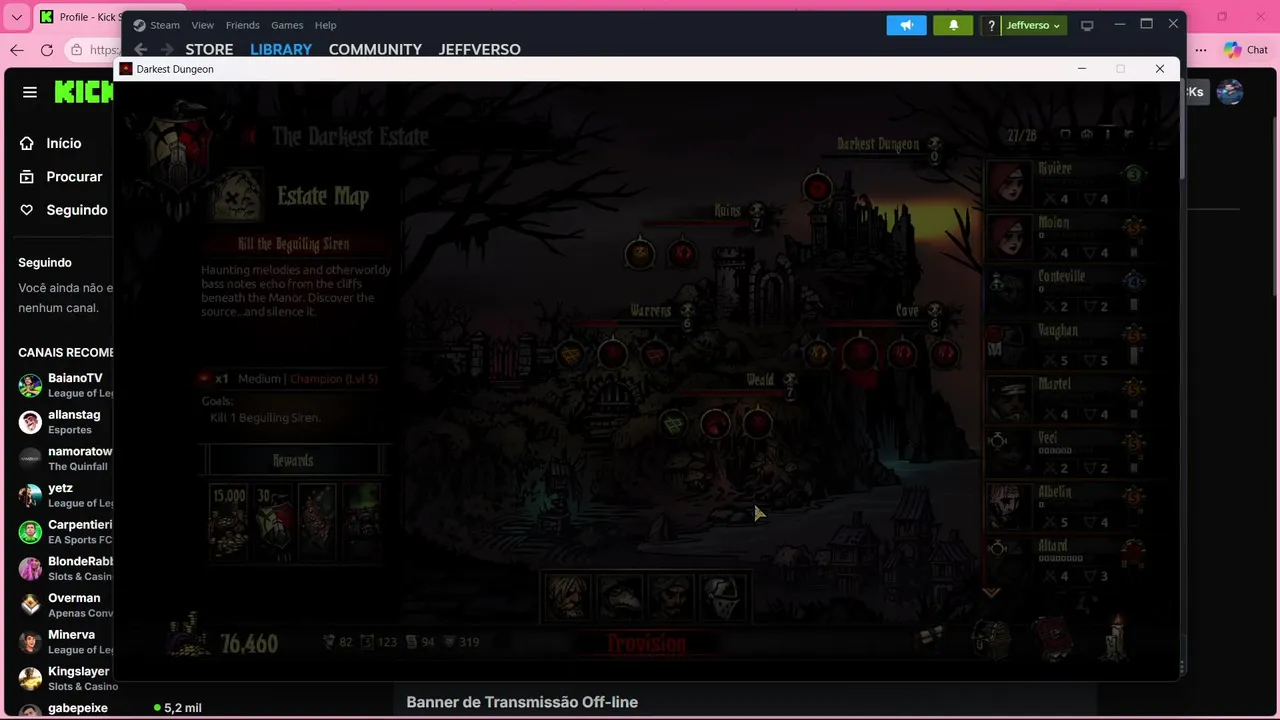This screenshot has width=1280, height=720.
Task: Select the right Ruins mission icon
Action: (682, 254)
